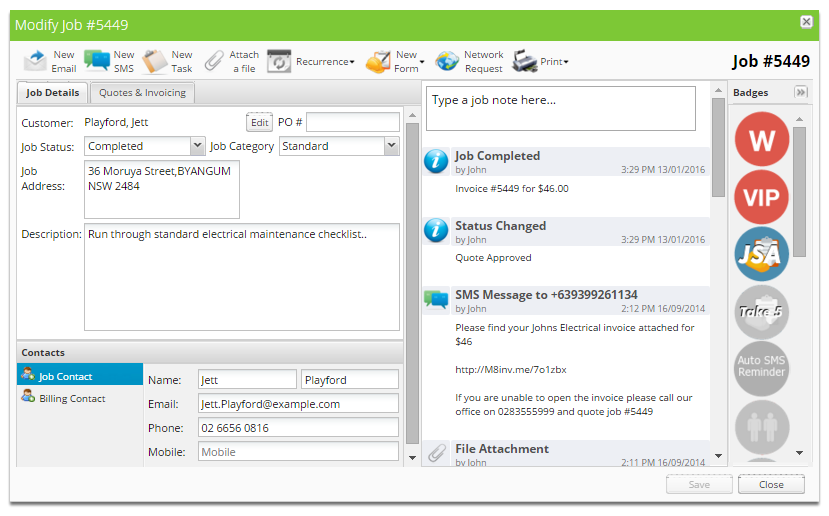Click the notes panel scroll up arrow

coord(718,90)
